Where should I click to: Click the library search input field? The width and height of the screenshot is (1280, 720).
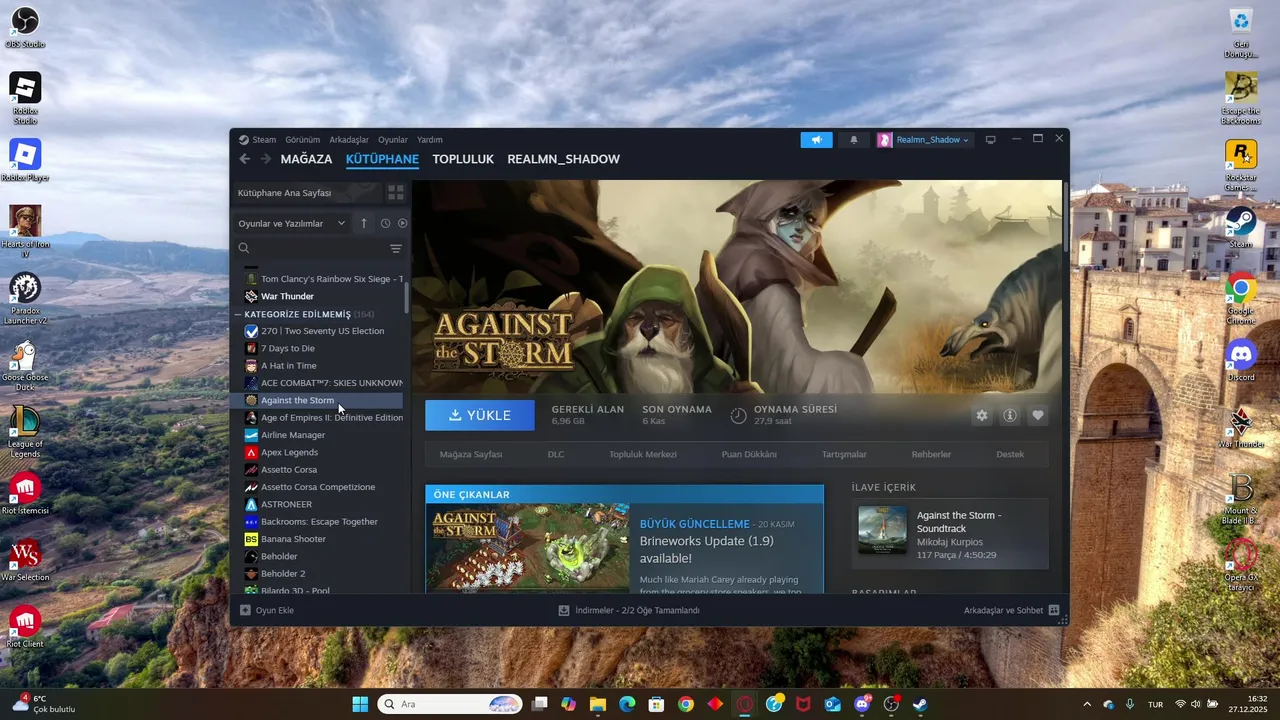[x=318, y=248]
